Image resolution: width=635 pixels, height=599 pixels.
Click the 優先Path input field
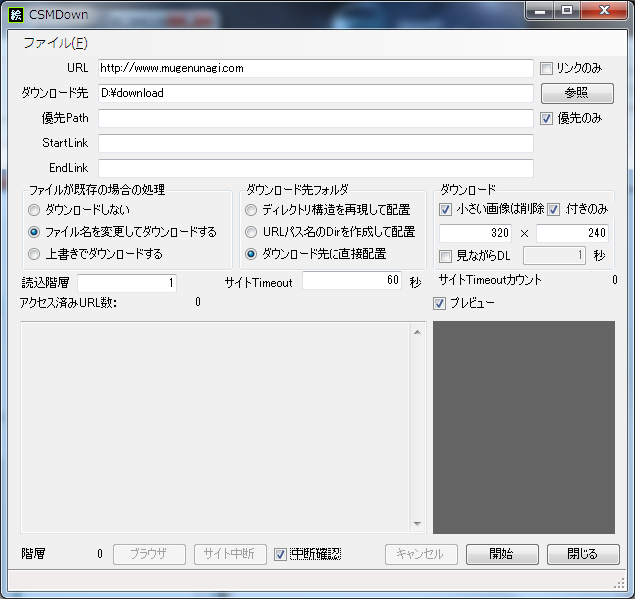[x=315, y=118]
